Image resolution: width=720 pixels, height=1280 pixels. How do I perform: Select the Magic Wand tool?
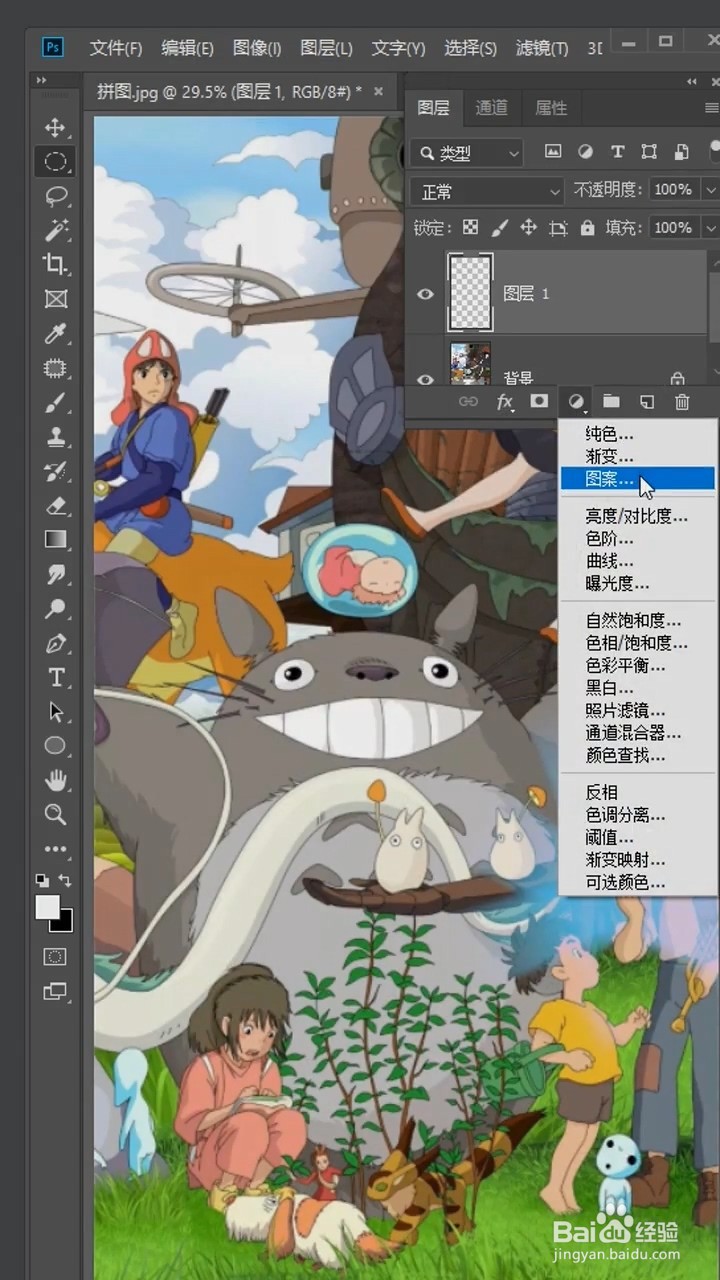click(55, 230)
